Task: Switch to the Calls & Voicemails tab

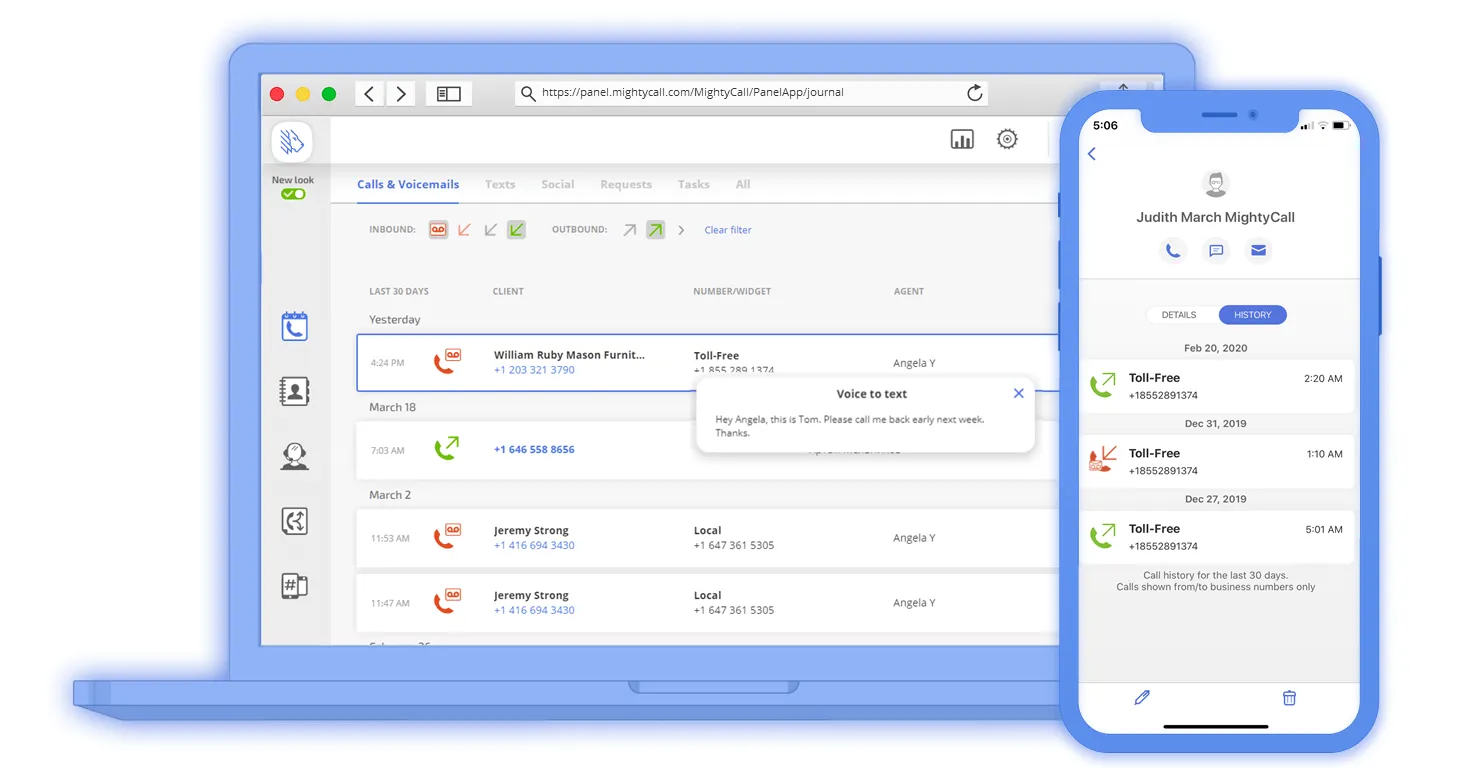Action: [x=408, y=184]
